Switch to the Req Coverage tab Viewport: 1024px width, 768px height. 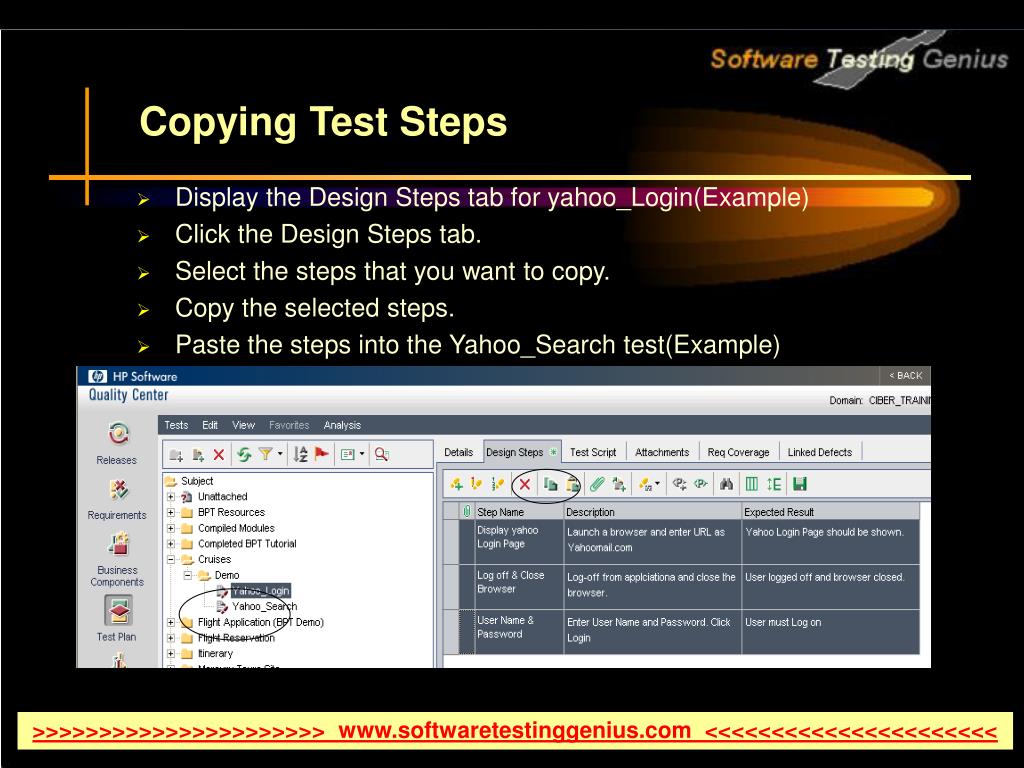click(x=739, y=452)
